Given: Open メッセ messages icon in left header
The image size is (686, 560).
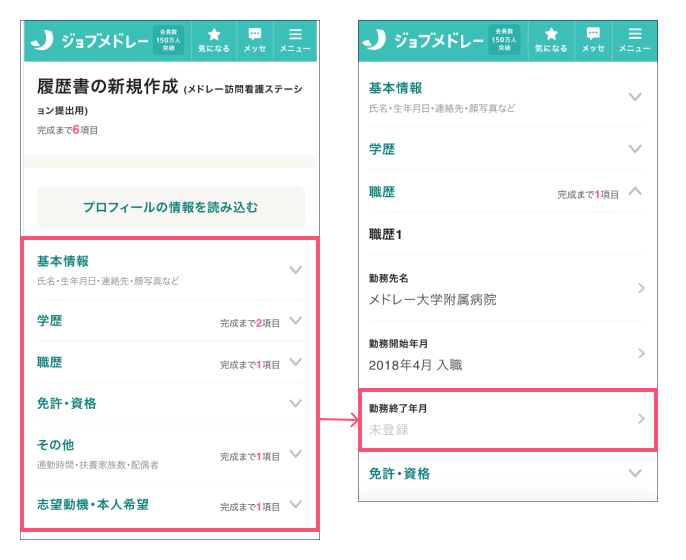Looking at the screenshot, I should pos(255,39).
